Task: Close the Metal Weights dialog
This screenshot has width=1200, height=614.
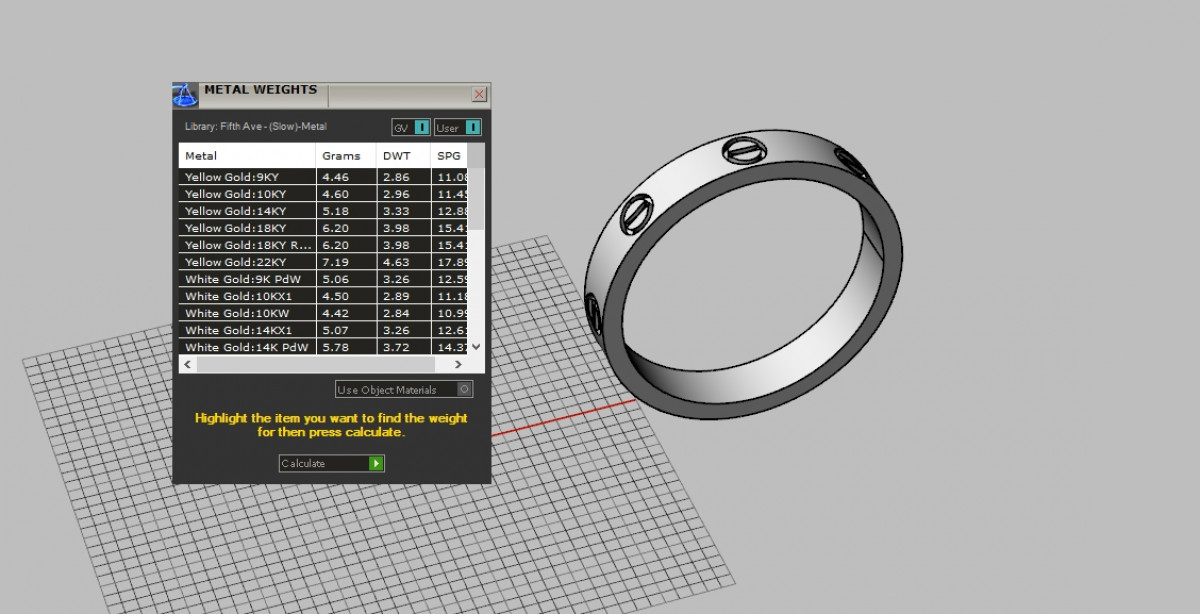Action: 479,94
